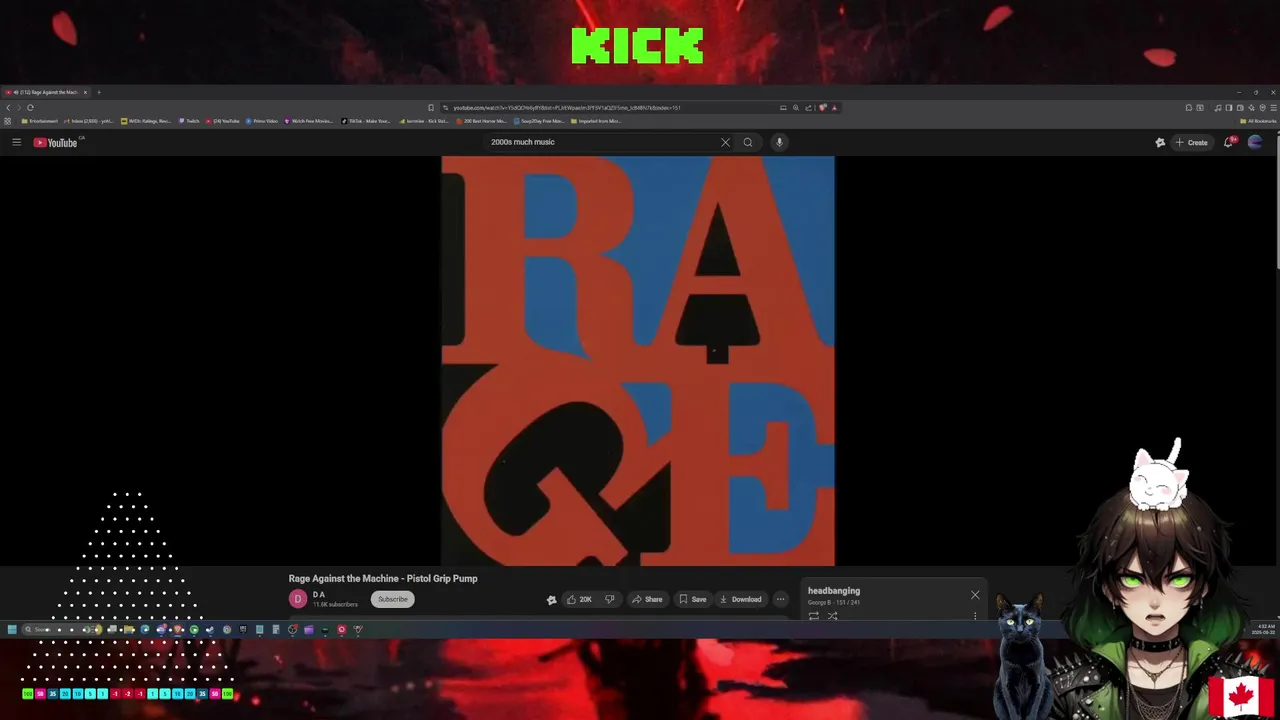Open the headbanging playlist title
Viewport: 1280px width, 720px height.
coord(834,591)
